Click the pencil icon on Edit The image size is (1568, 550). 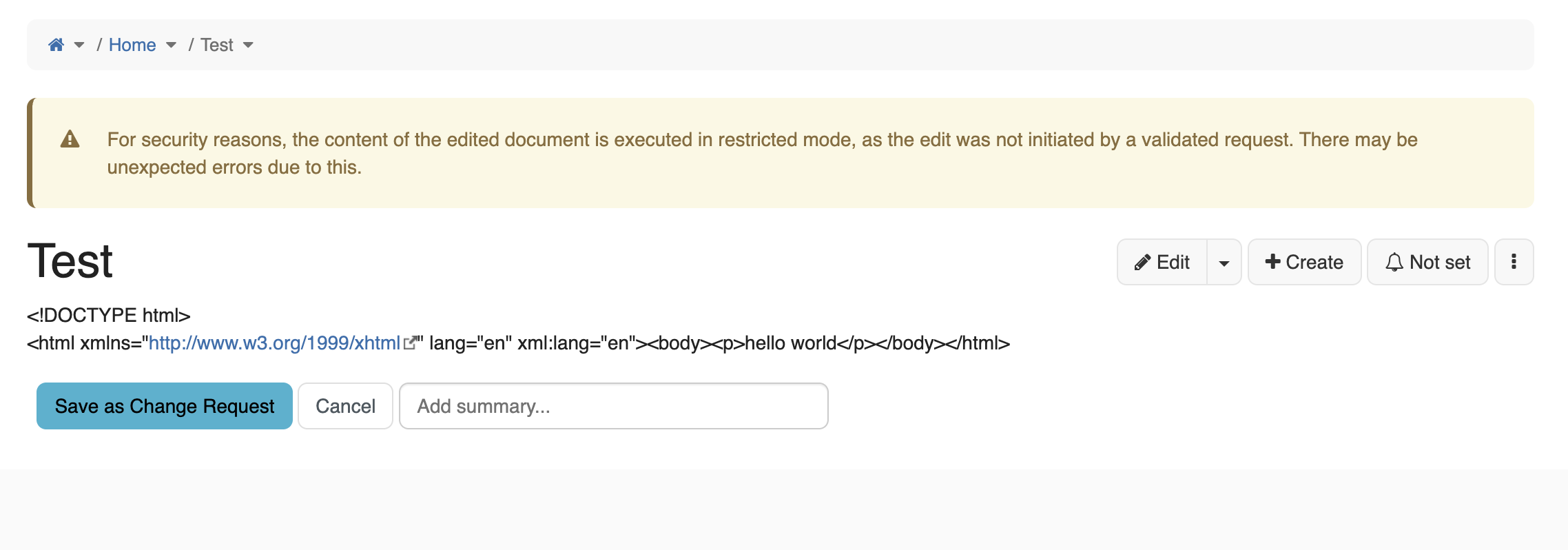[1142, 263]
